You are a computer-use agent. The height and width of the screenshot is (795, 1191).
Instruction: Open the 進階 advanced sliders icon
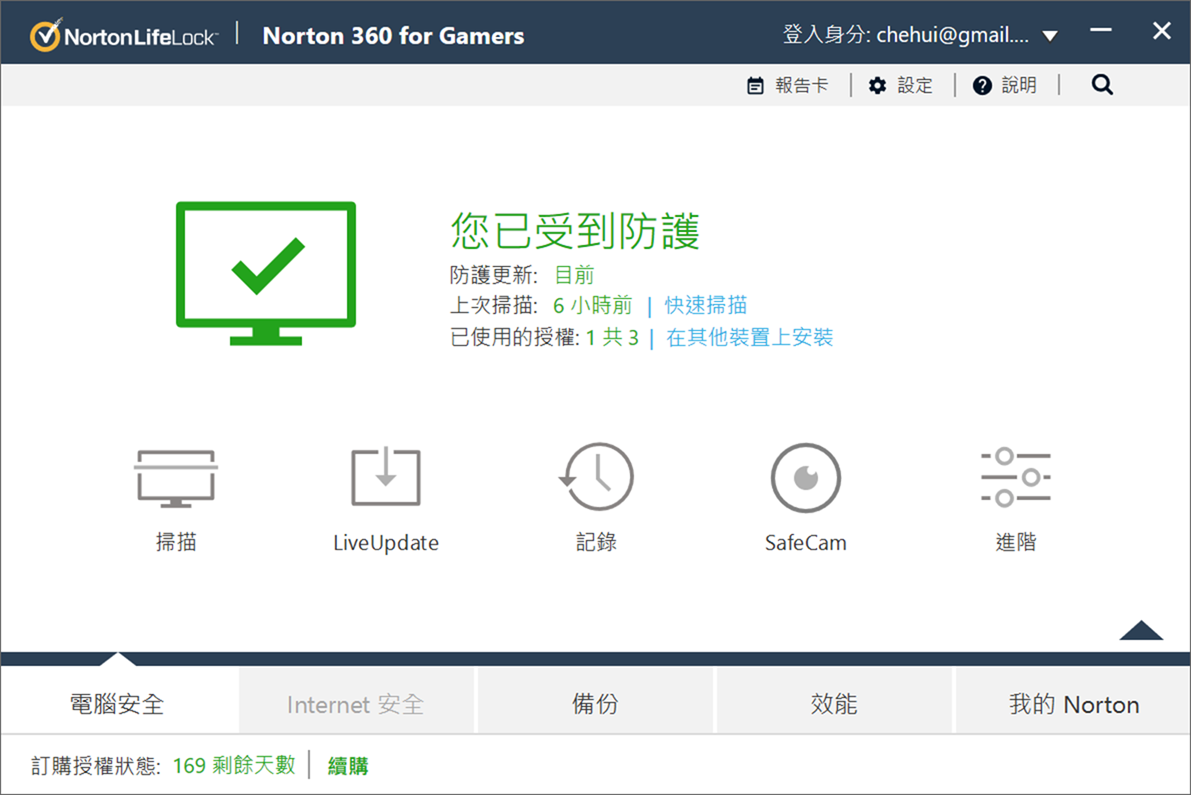(x=1015, y=479)
